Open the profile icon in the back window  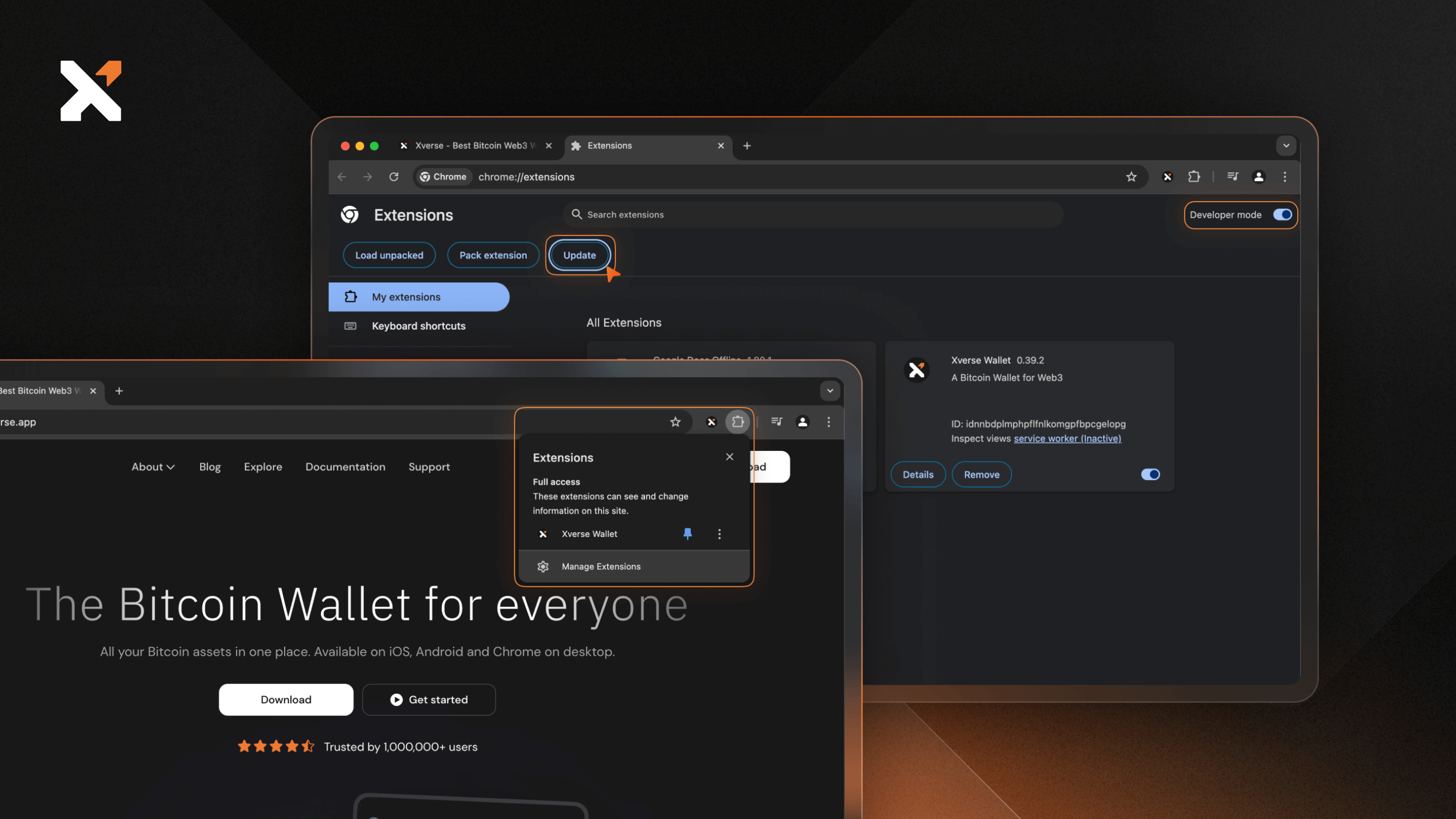(1259, 177)
